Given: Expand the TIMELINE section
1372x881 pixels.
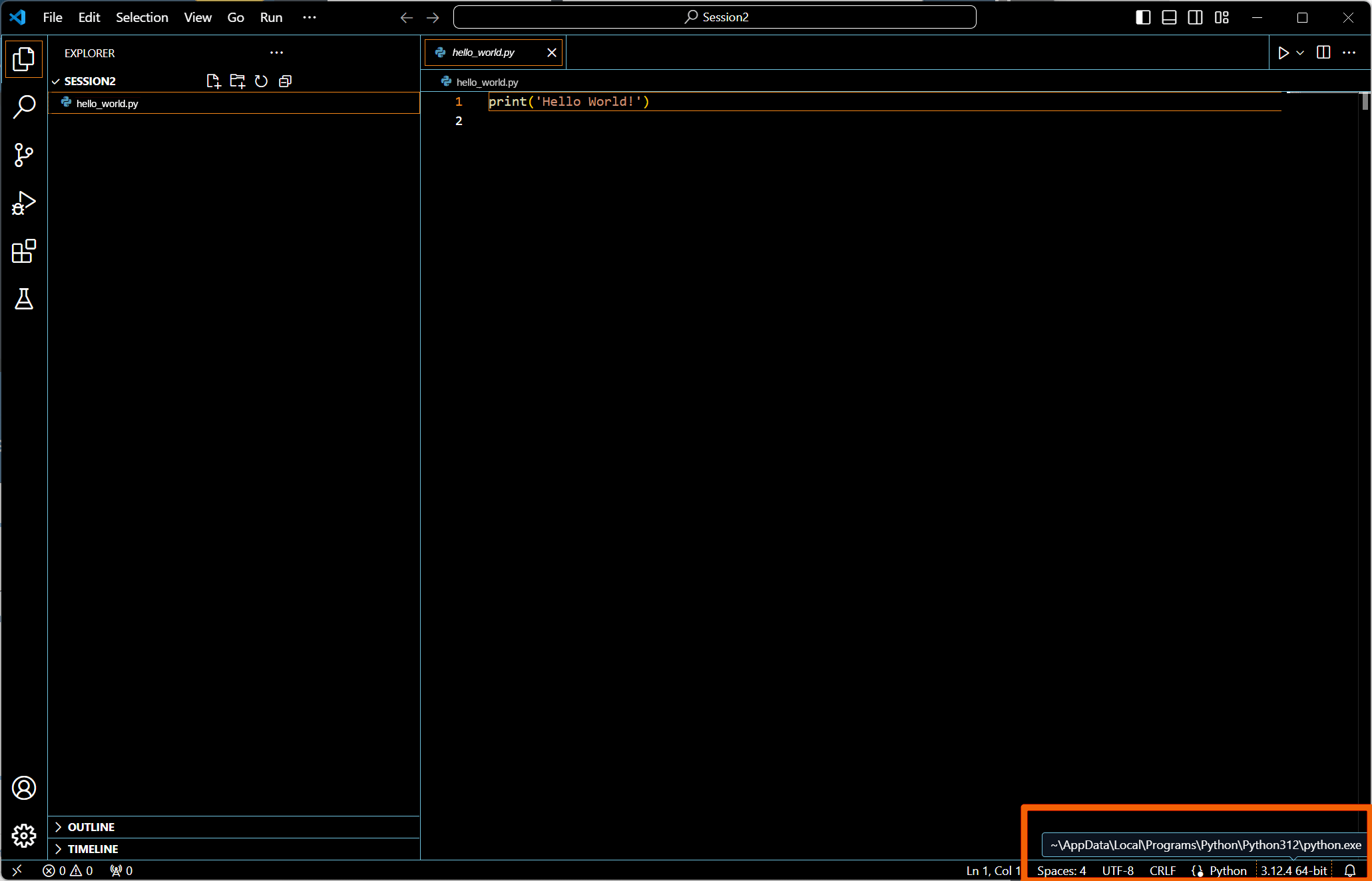Looking at the screenshot, I should [x=93, y=849].
